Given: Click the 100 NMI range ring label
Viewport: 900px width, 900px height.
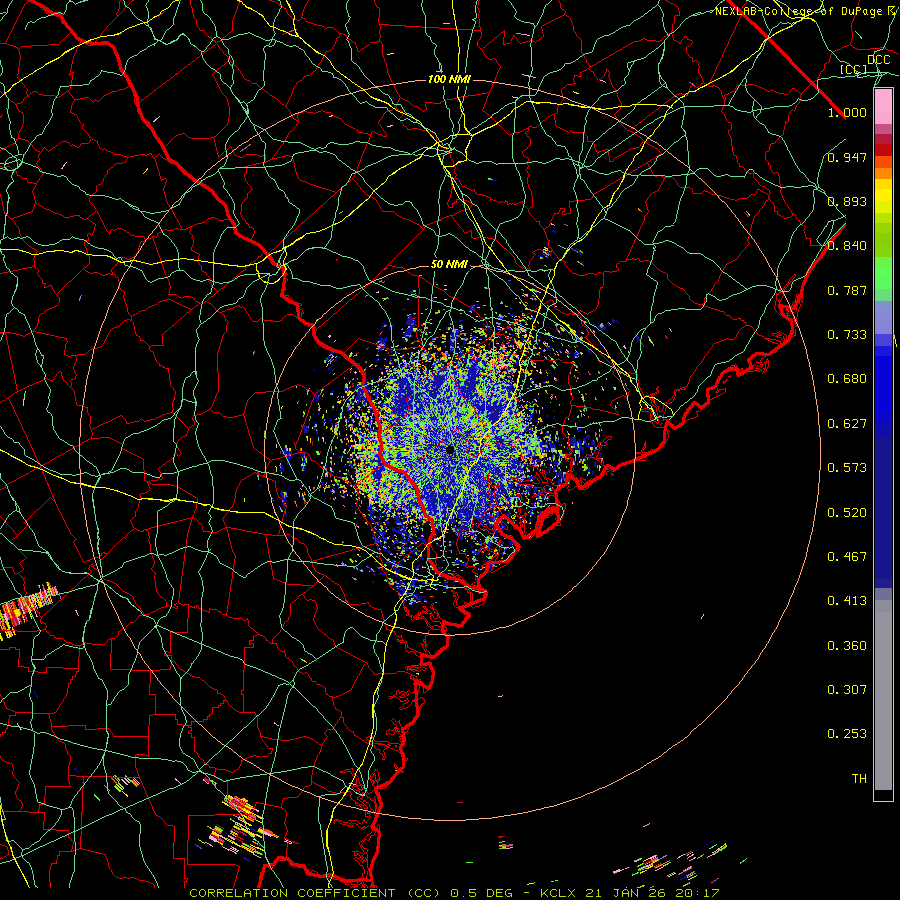Looking at the screenshot, I should tap(449, 79).
